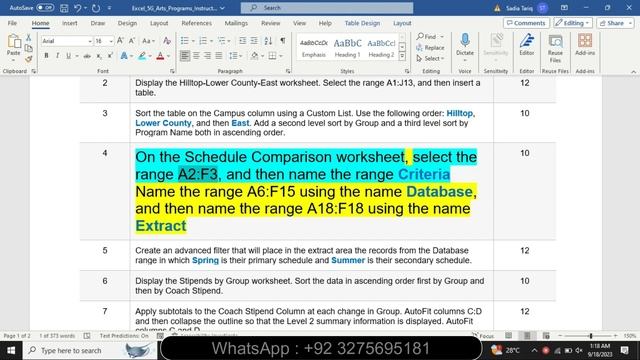Align text to the right

coord(207,56)
